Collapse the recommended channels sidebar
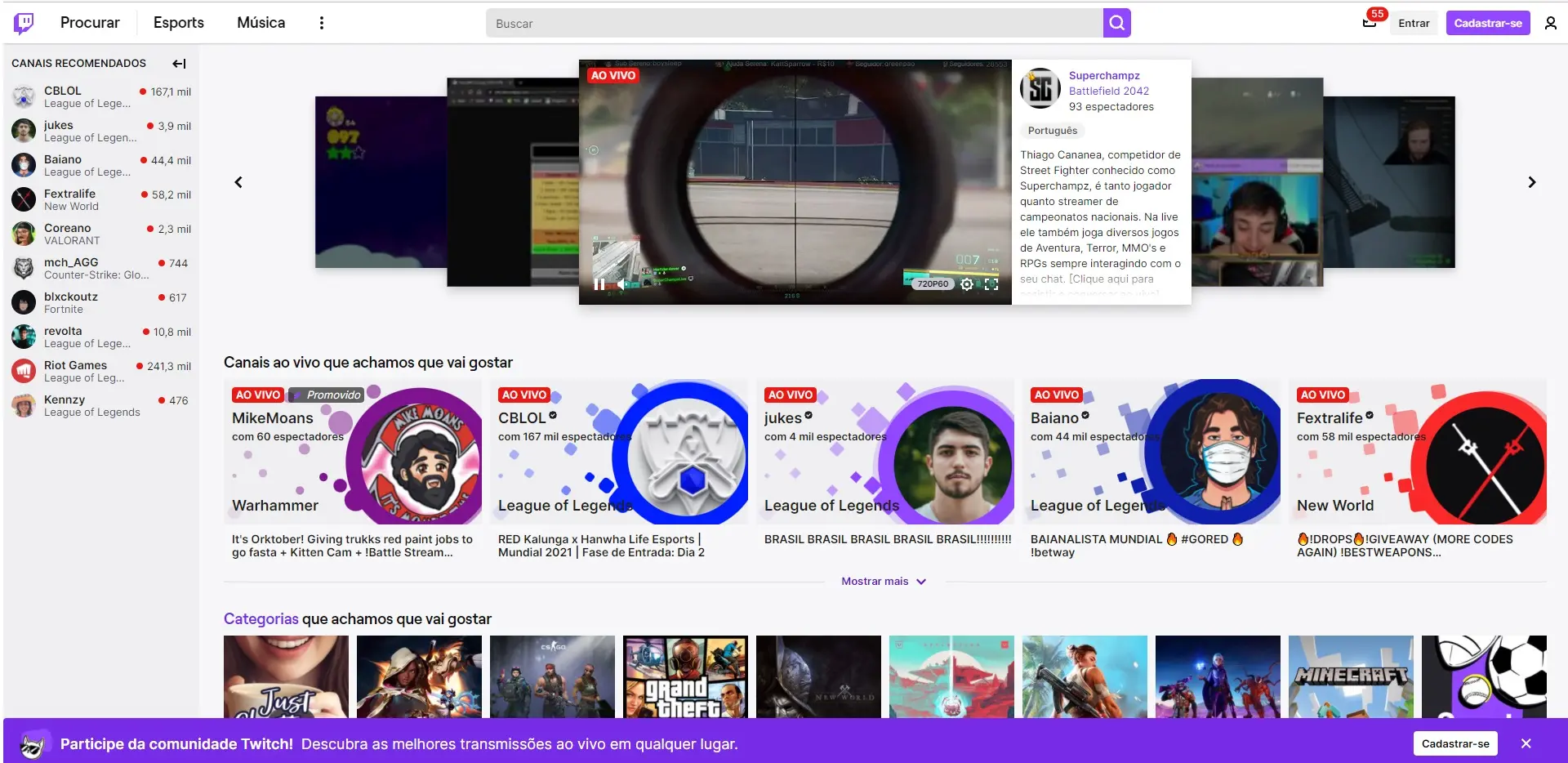This screenshot has width=1568, height=763. pyautogui.click(x=179, y=64)
